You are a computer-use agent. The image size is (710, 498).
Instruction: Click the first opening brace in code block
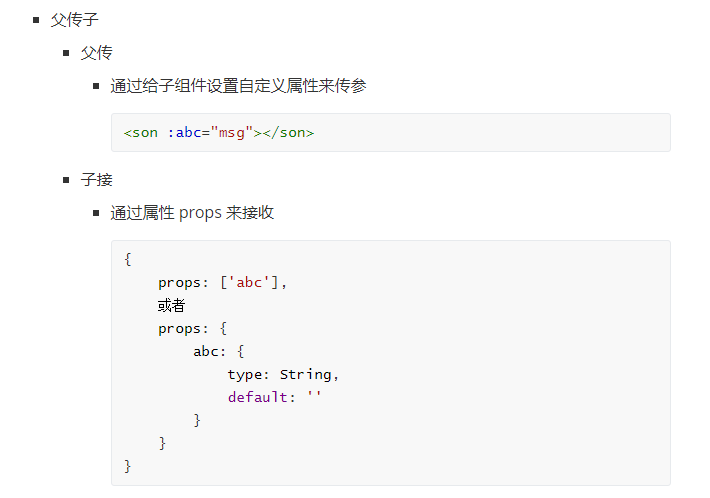tap(128, 259)
